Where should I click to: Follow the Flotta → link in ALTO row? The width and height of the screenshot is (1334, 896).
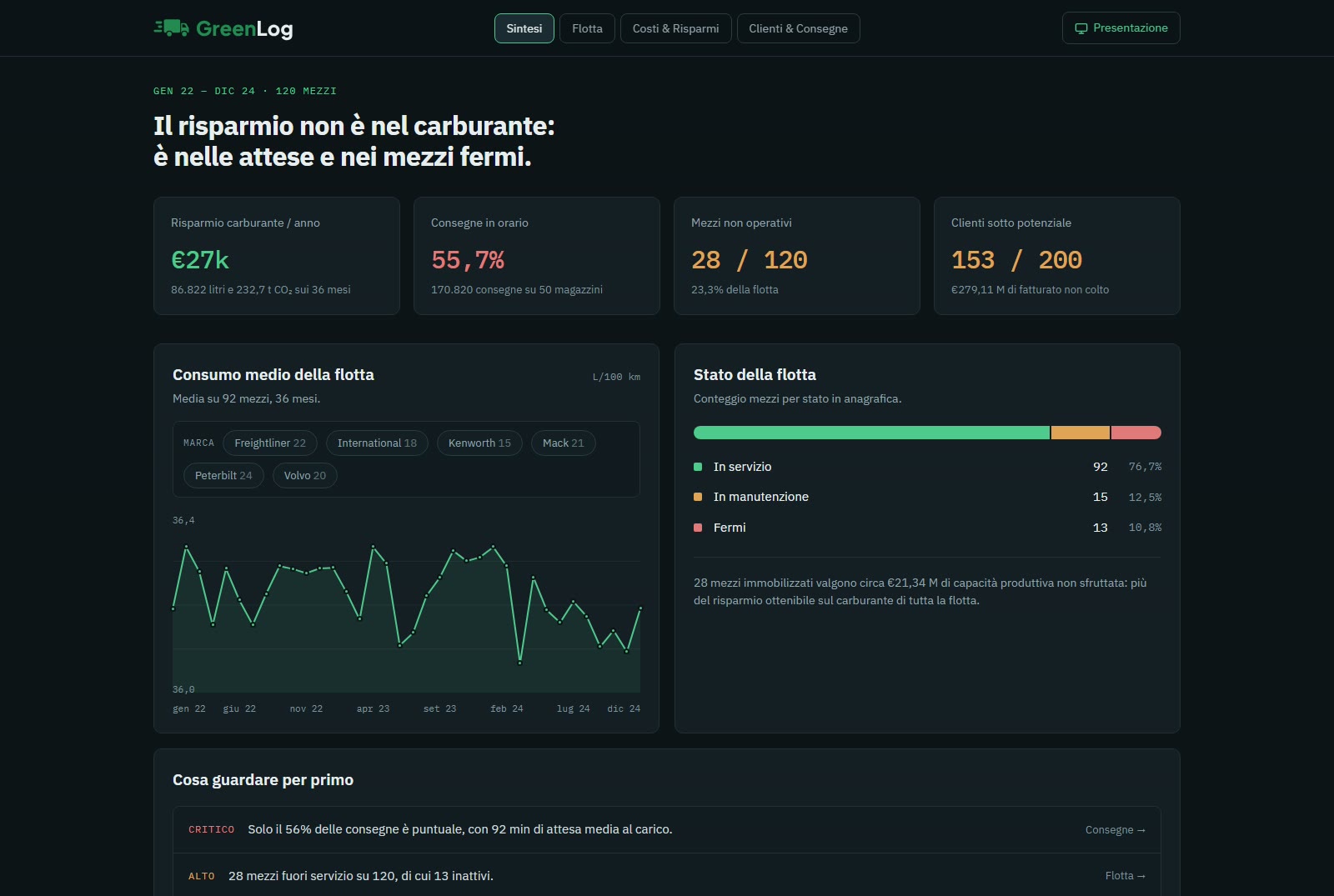[1126, 876]
